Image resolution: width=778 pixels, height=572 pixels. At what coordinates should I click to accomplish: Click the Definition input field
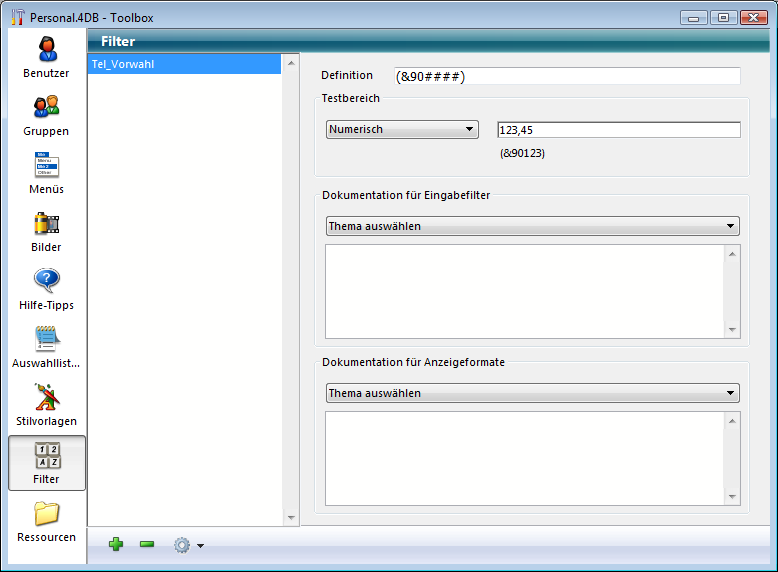pos(567,76)
